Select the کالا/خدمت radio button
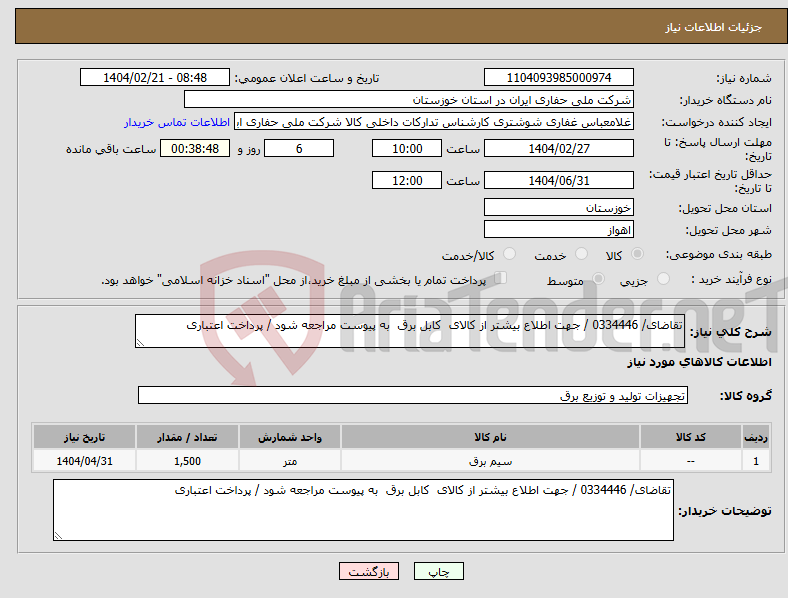This screenshot has width=788, height=598. coord(510,254)
